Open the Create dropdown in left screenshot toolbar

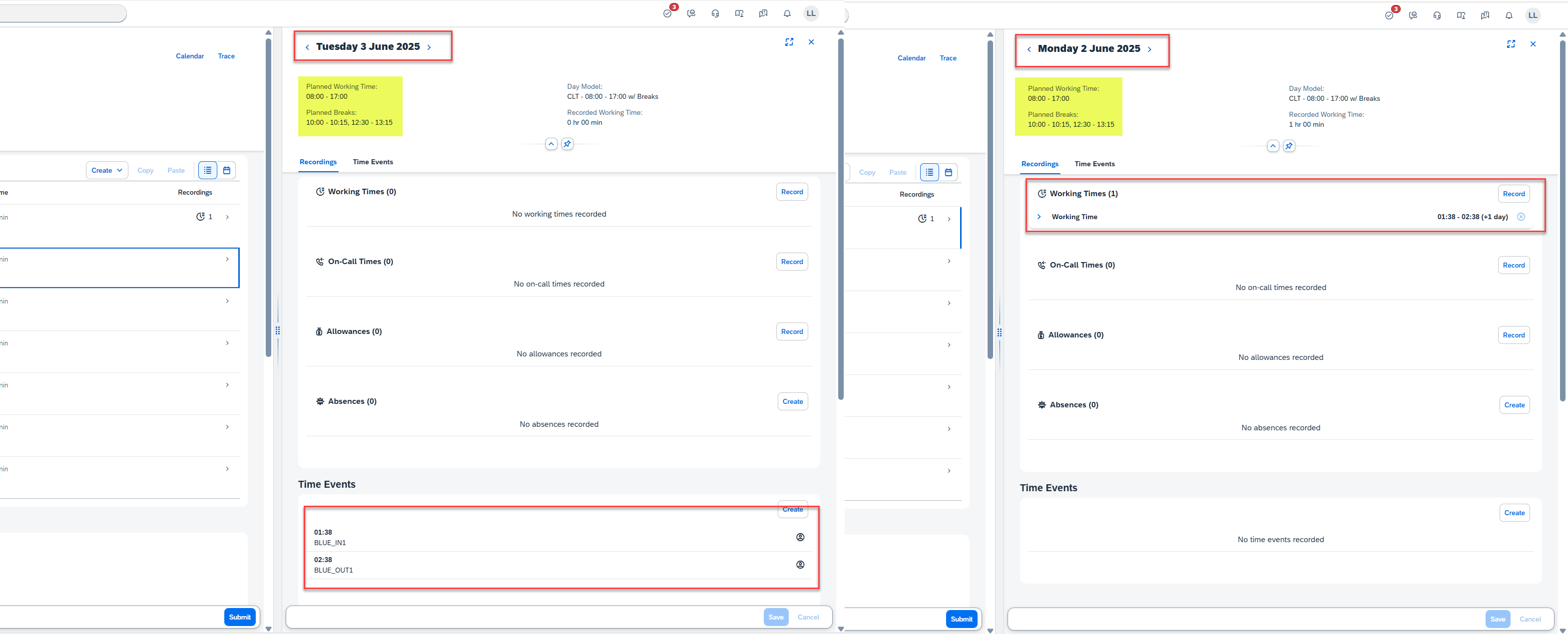pos(107,170)
